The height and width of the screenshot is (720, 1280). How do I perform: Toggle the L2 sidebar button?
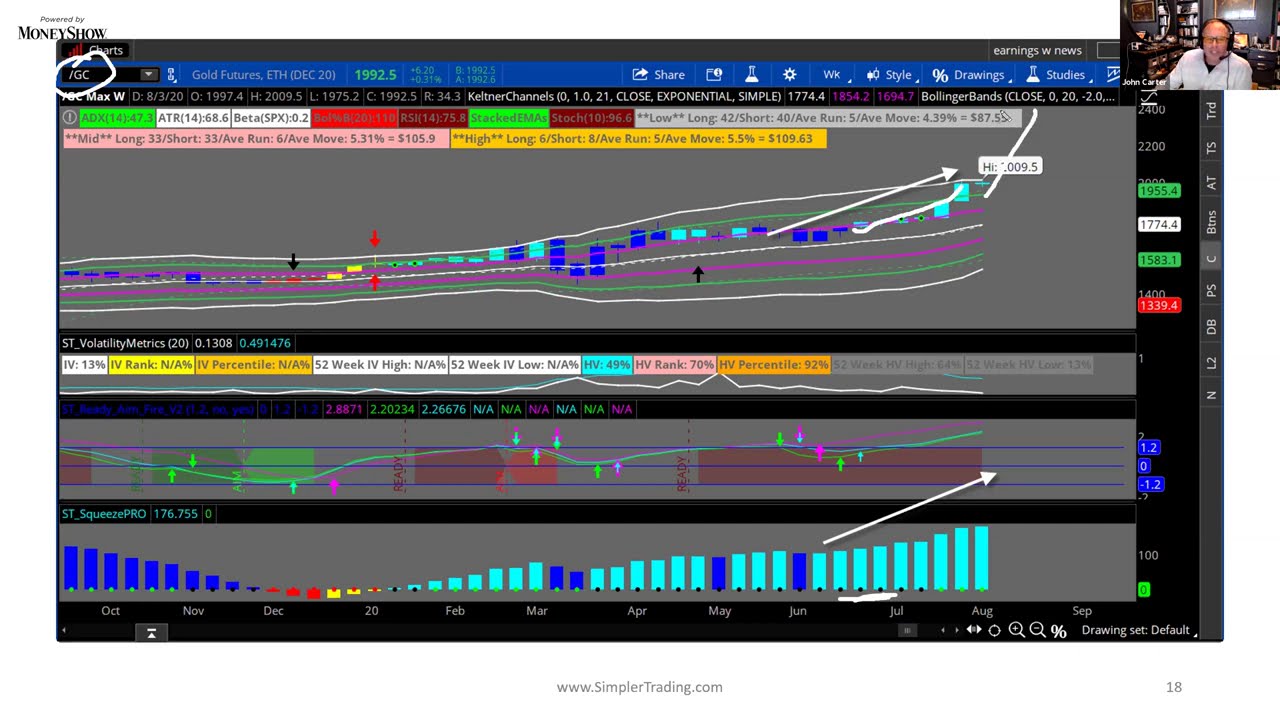tap(1211, 362)
